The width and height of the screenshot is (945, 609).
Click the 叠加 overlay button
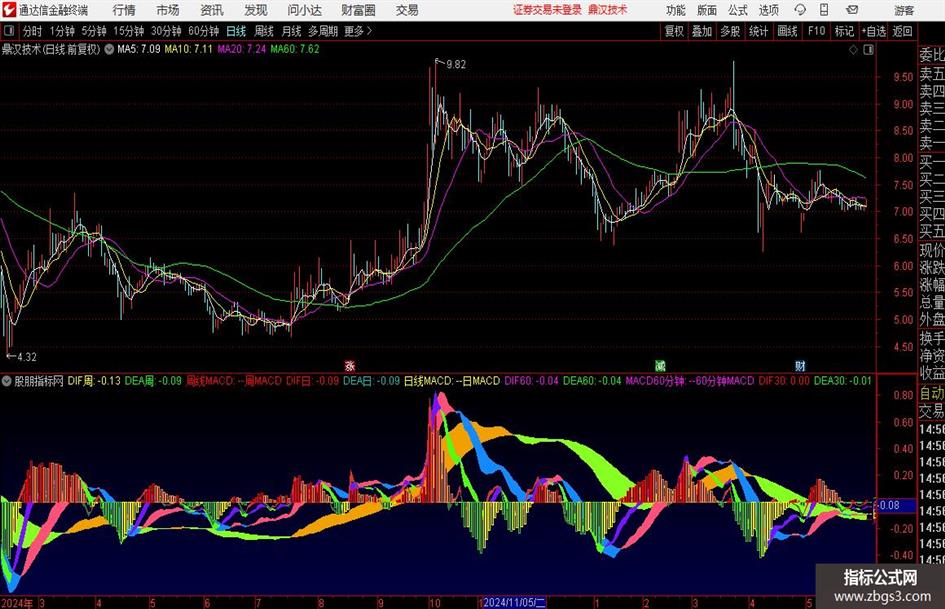point(702,31)
